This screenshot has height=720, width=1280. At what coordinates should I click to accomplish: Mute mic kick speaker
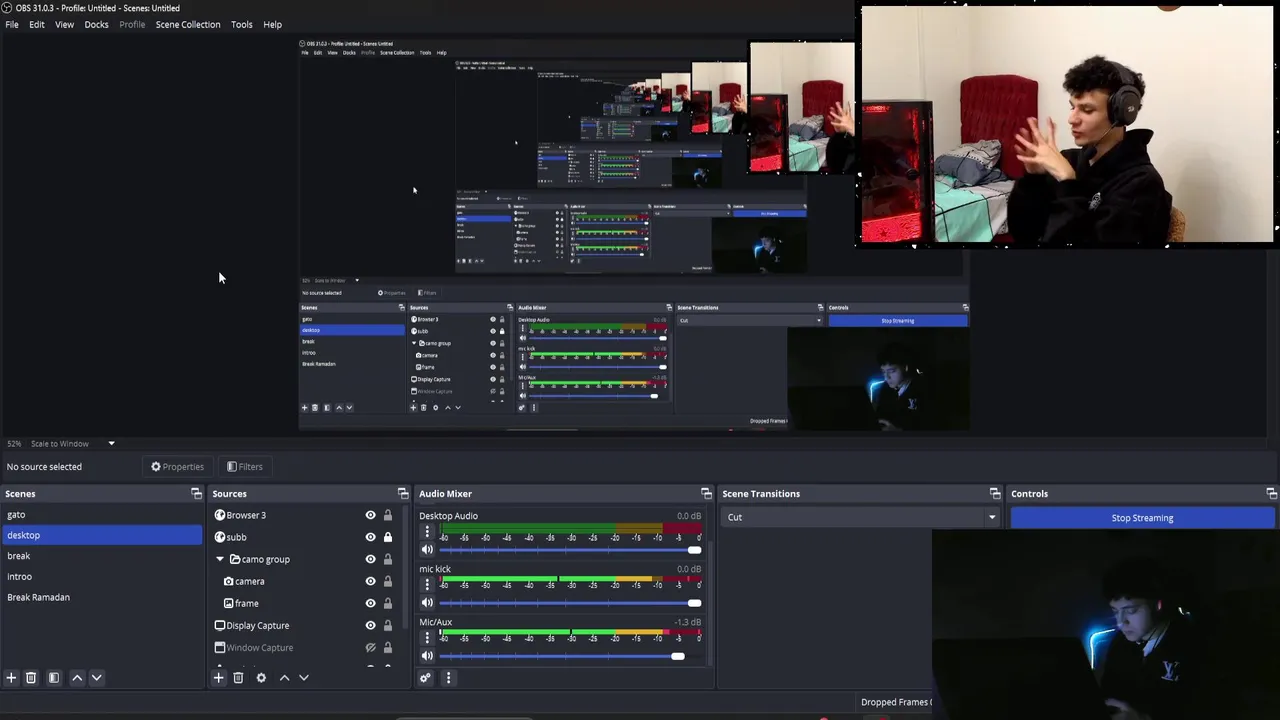click(427, 602)
